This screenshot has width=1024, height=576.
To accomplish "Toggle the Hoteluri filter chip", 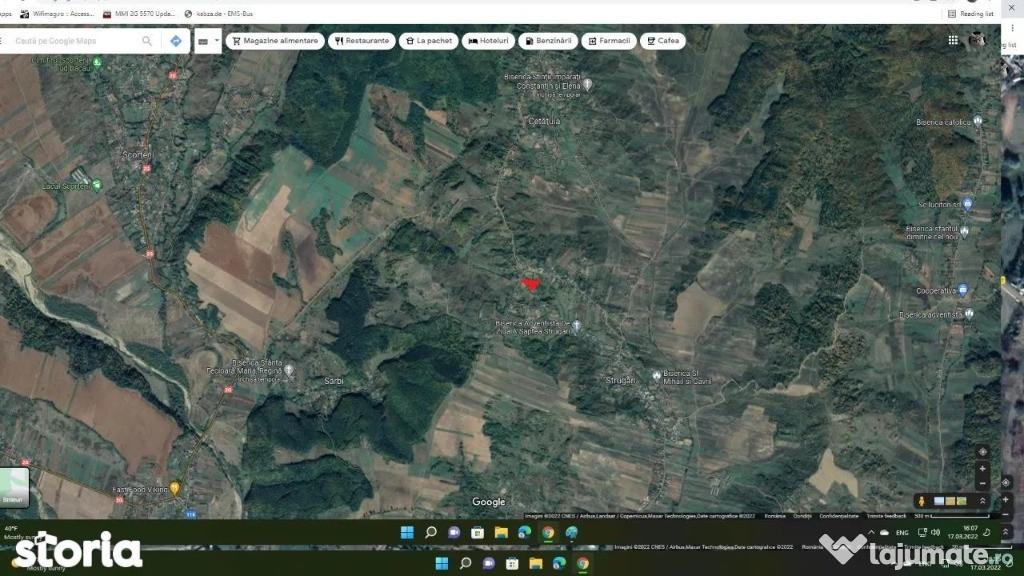I will [x=488, y=41].
